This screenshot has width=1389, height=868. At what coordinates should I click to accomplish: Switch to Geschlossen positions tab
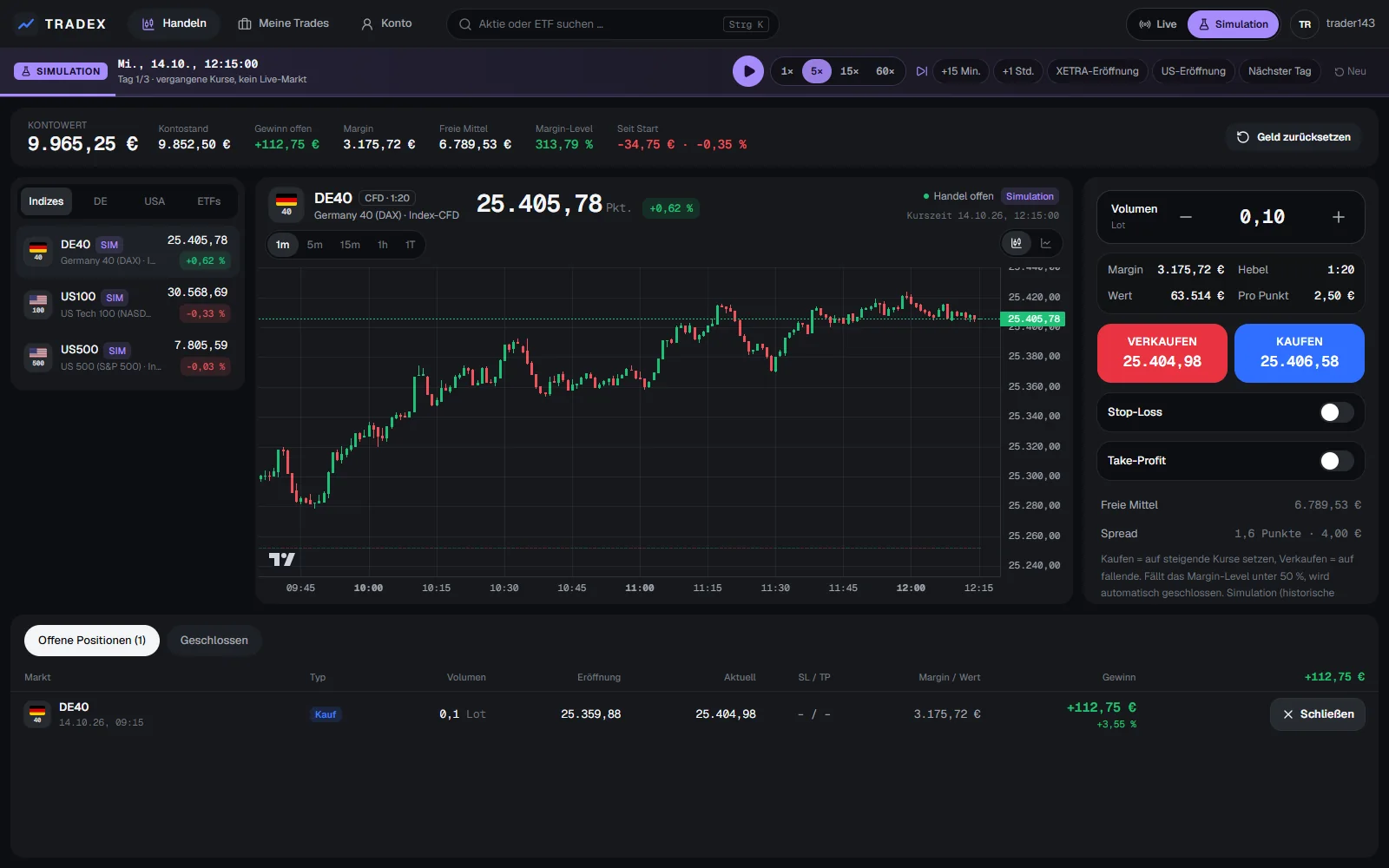coord(214,641)
